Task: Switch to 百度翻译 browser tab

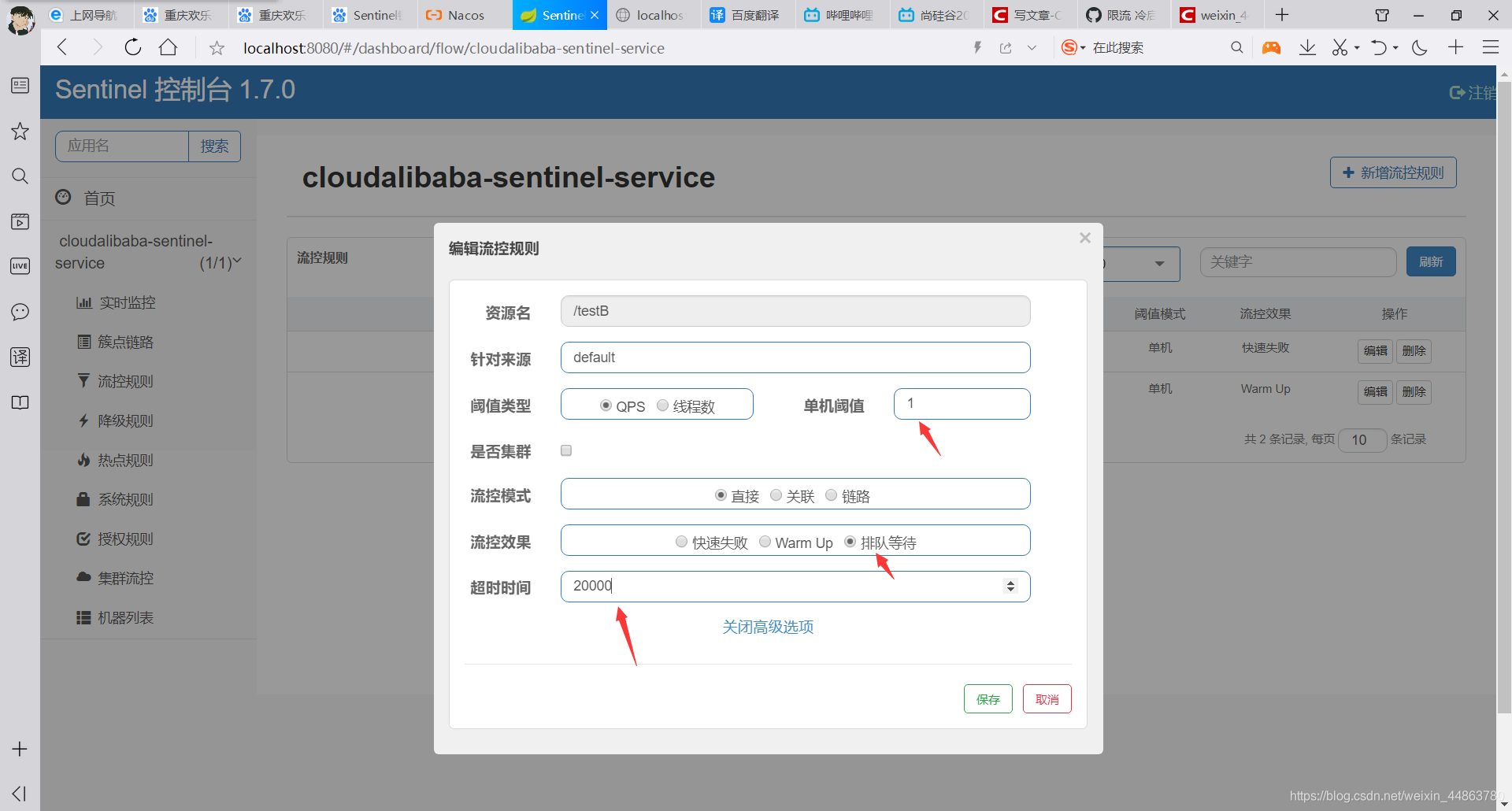Action: pyautogui.click(x=748, y=15)
